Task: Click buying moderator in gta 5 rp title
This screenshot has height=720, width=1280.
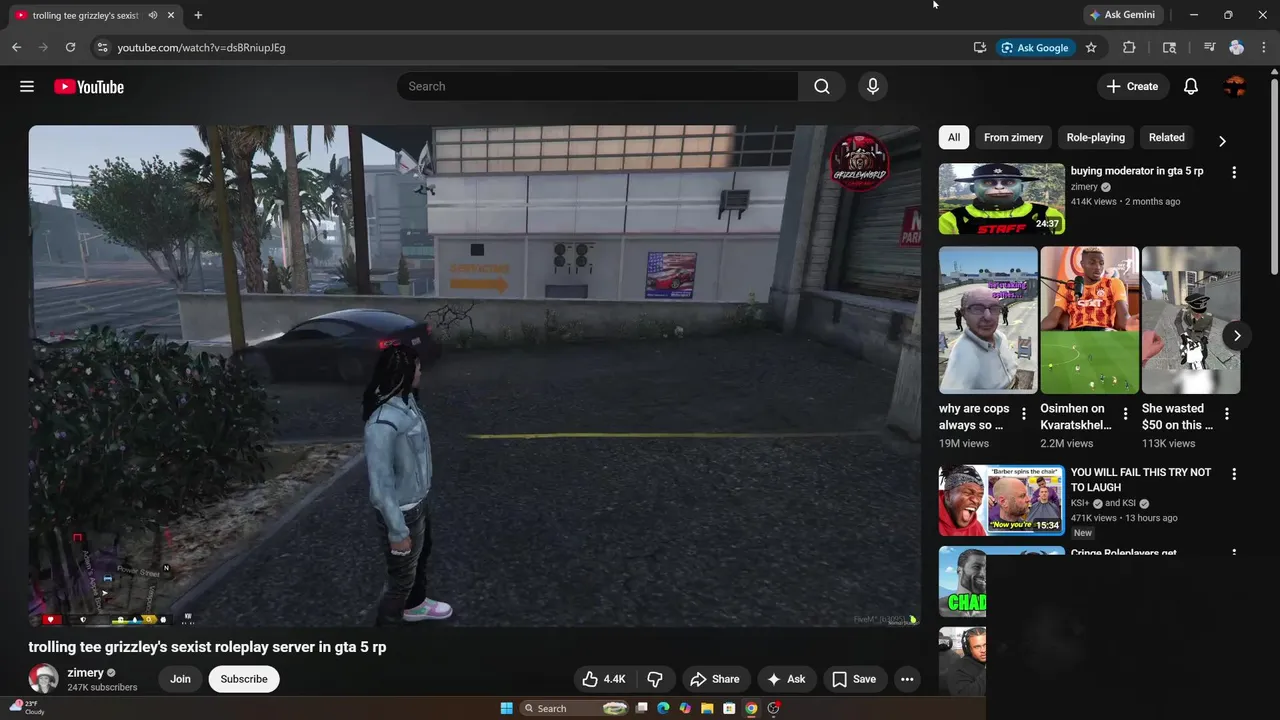Action: [1137, 171]
